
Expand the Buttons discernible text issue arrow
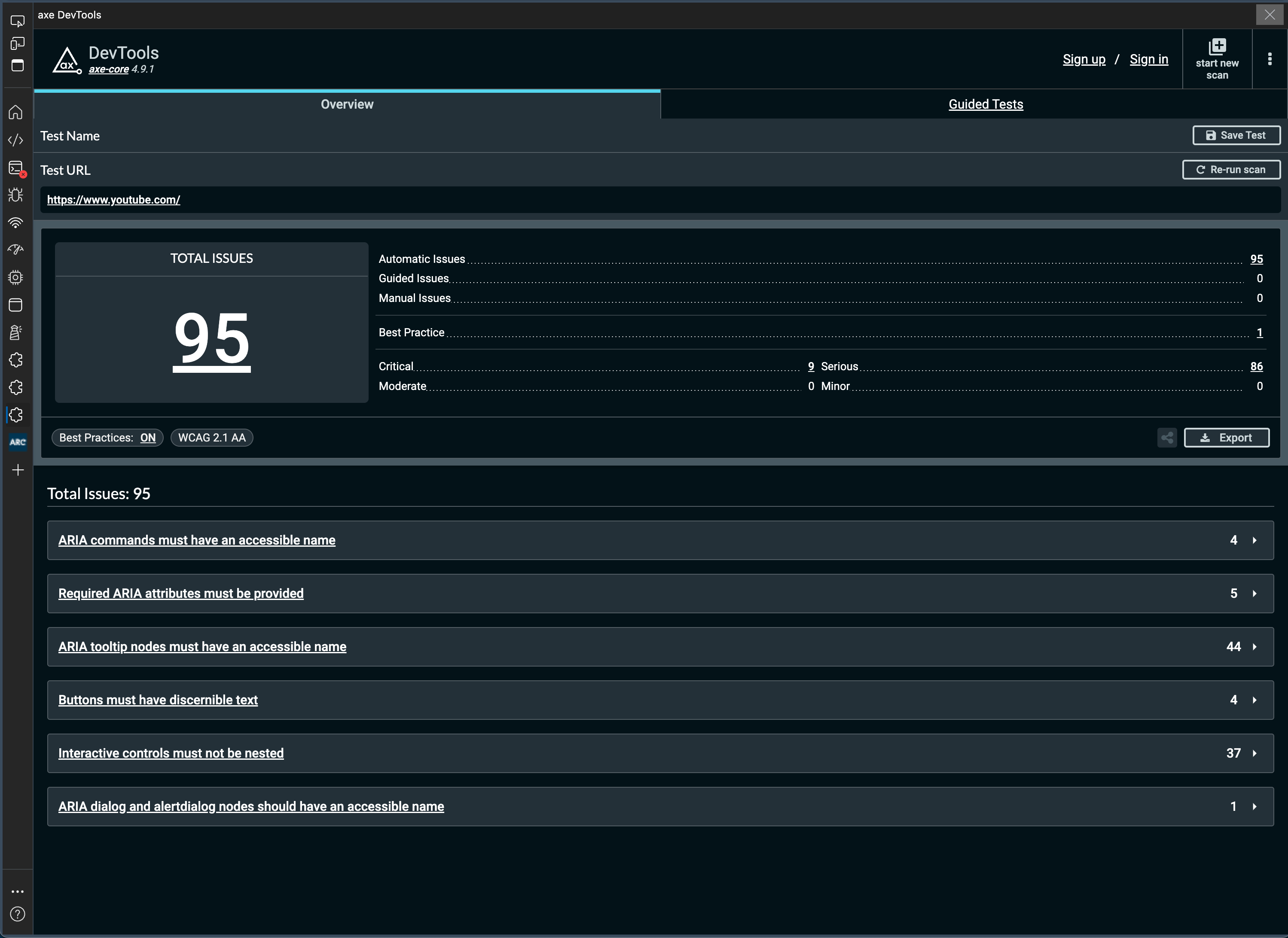pyautogui.click(x=1254, y=700)
